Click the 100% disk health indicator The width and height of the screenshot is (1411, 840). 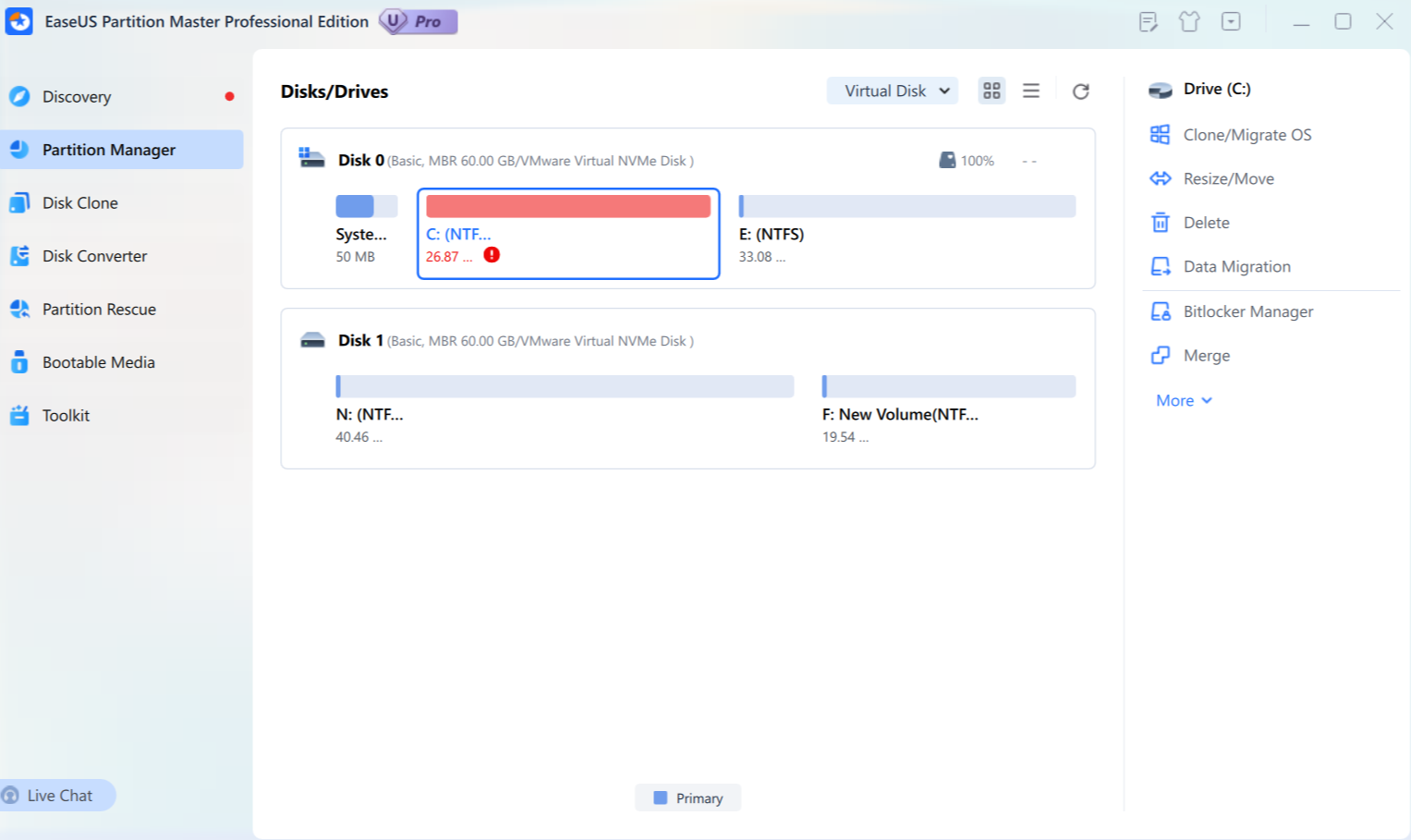967,161
